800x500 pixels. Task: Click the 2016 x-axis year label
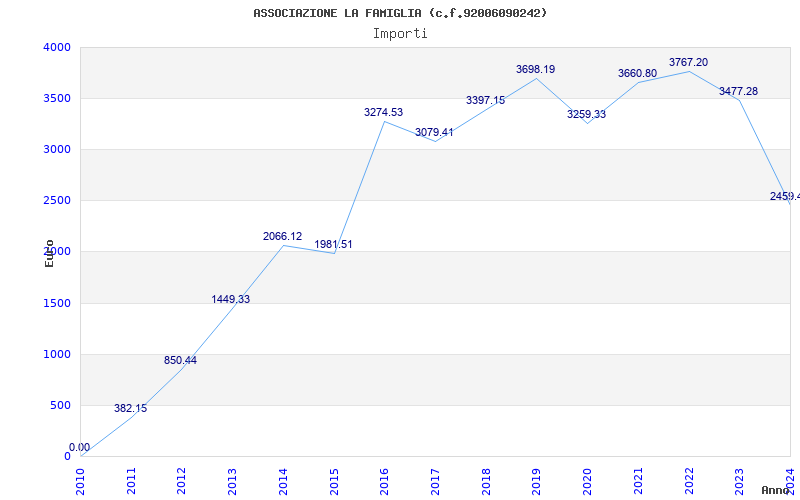[385, 481]
